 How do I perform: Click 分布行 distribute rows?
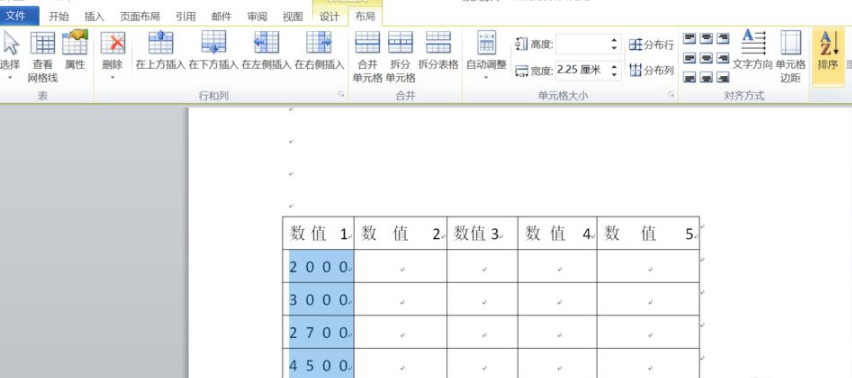tap(651, 45)
